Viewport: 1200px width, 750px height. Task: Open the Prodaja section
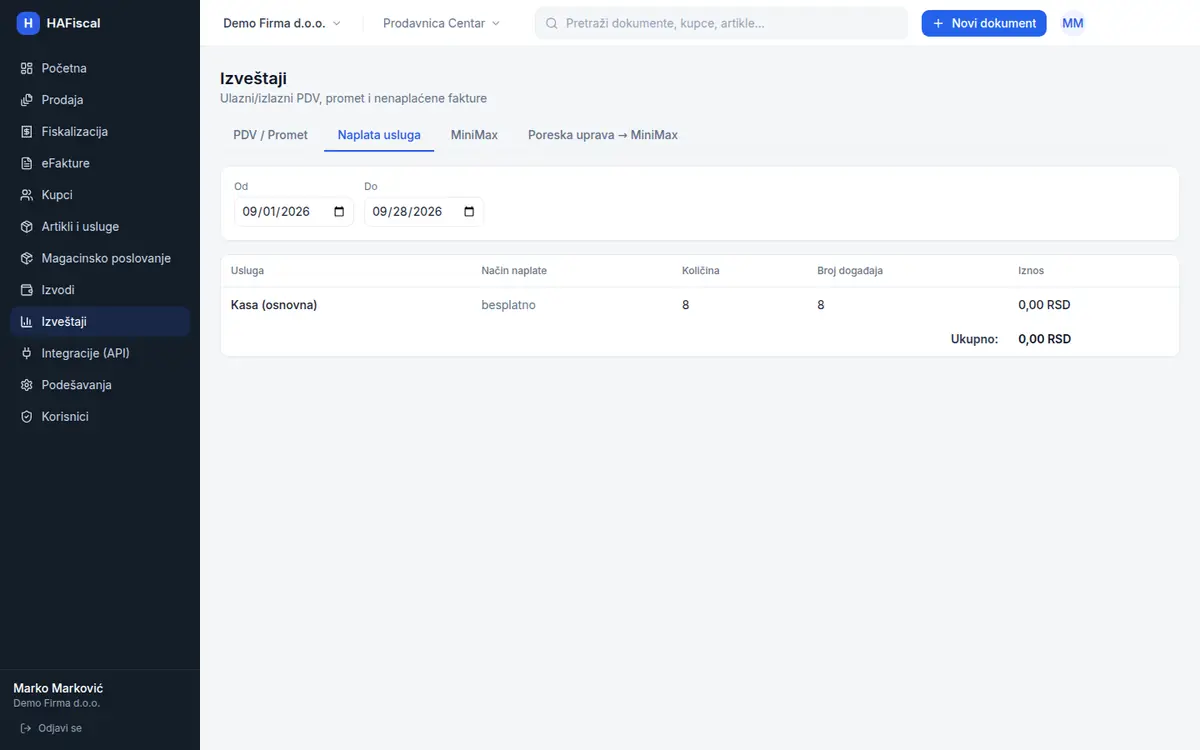coord(100,100)
